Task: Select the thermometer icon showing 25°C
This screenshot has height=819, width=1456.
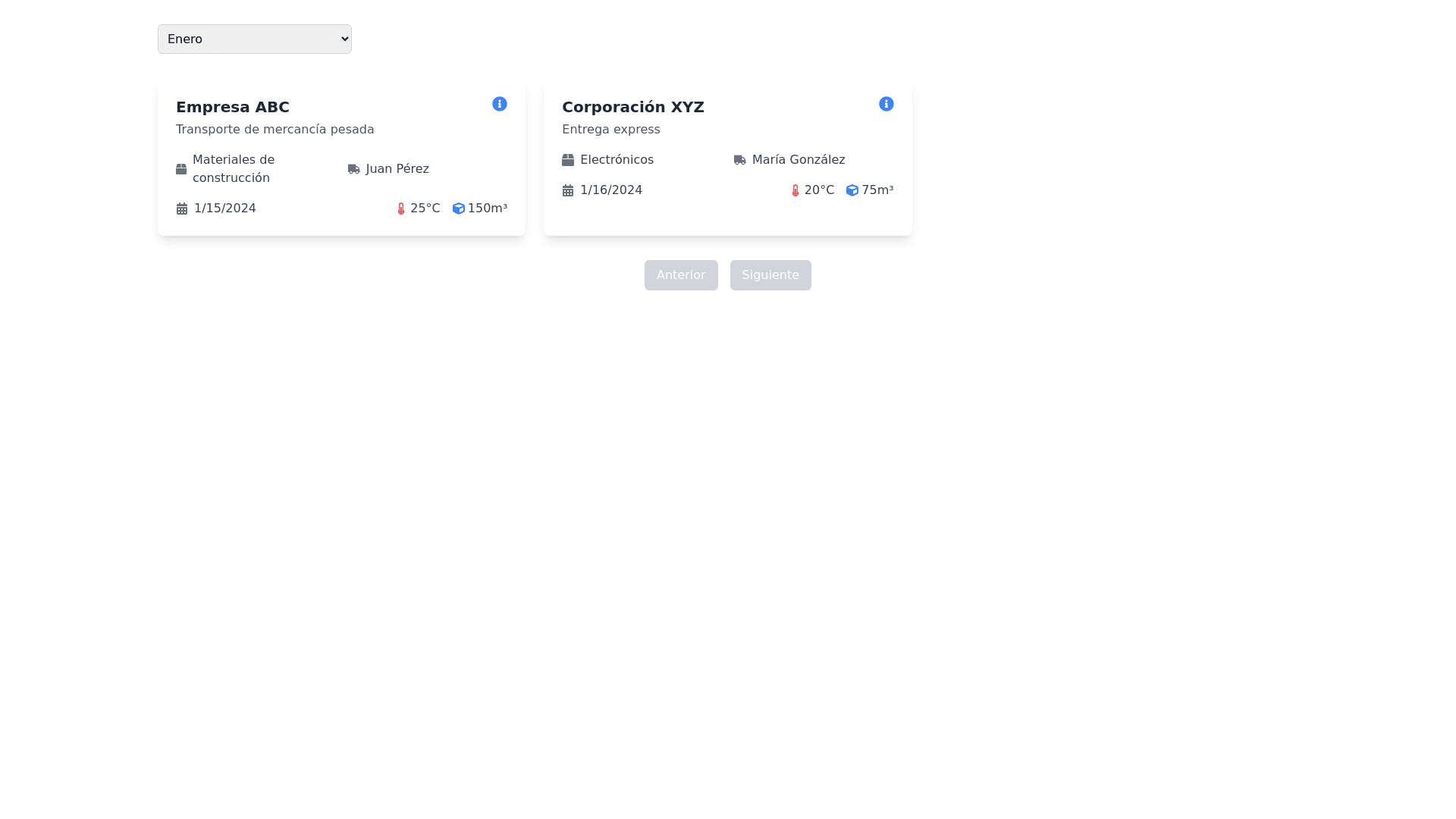Action: [x=400, y=208]
